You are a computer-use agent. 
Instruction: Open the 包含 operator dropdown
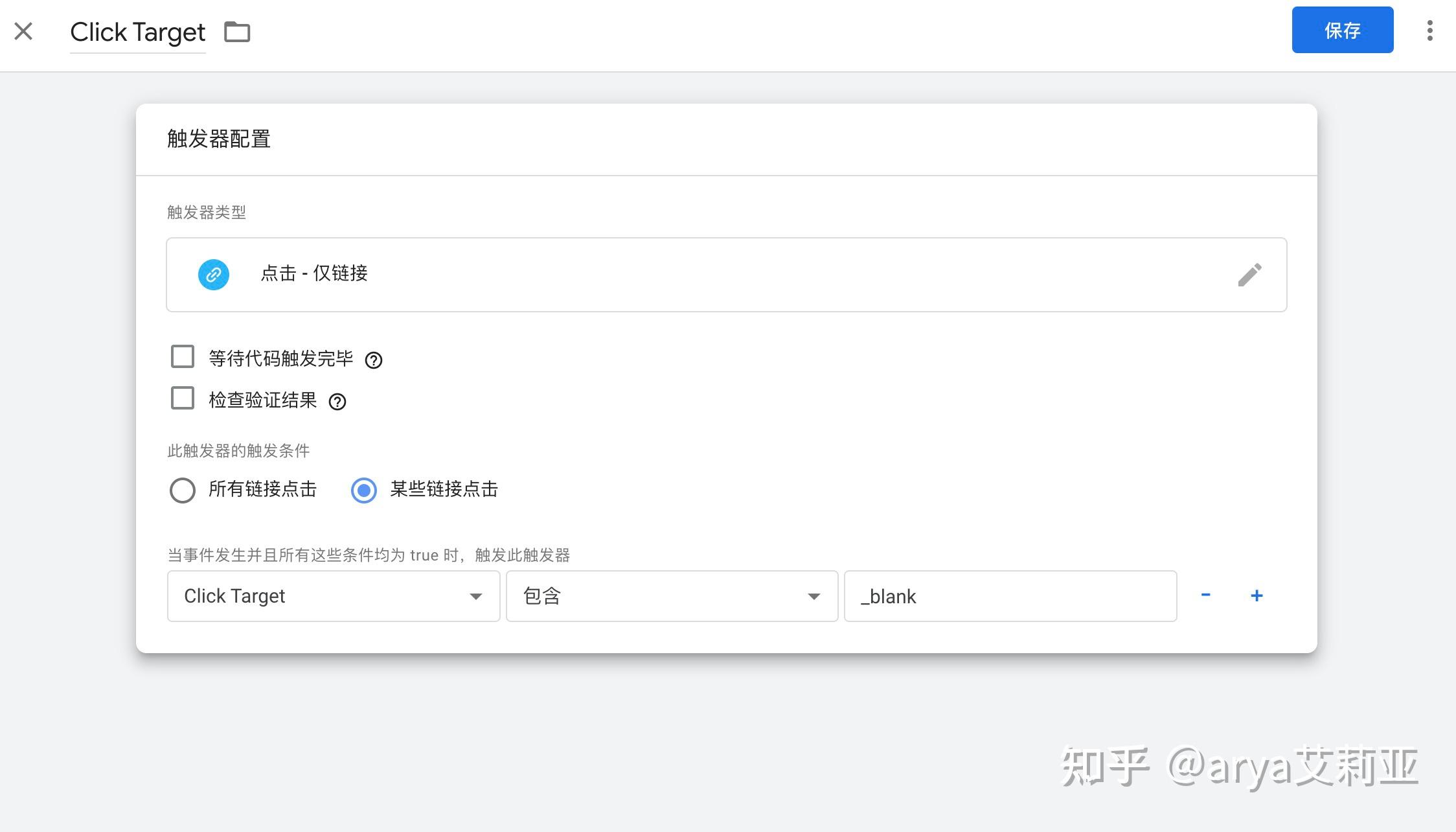point(672,596)
